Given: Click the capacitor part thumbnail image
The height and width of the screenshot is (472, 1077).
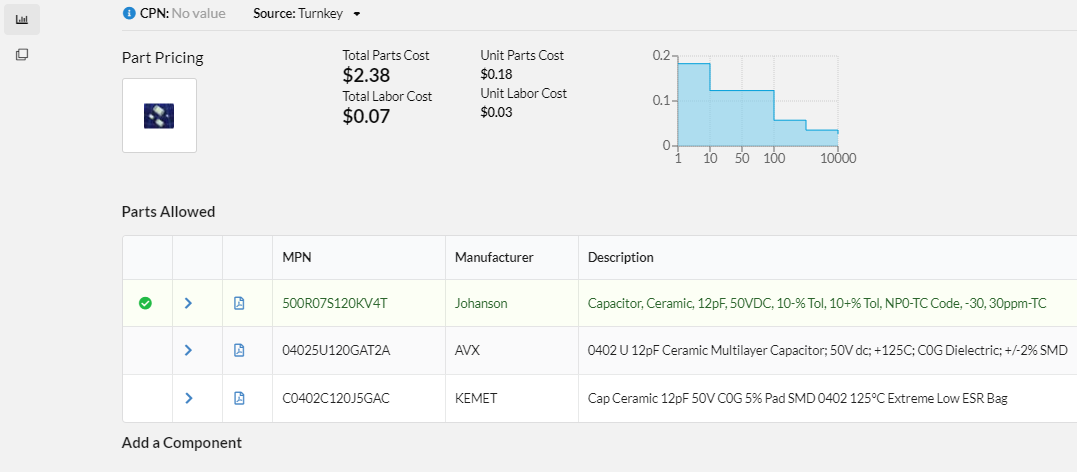Looking at the screenshot, I should coord(159,116).
